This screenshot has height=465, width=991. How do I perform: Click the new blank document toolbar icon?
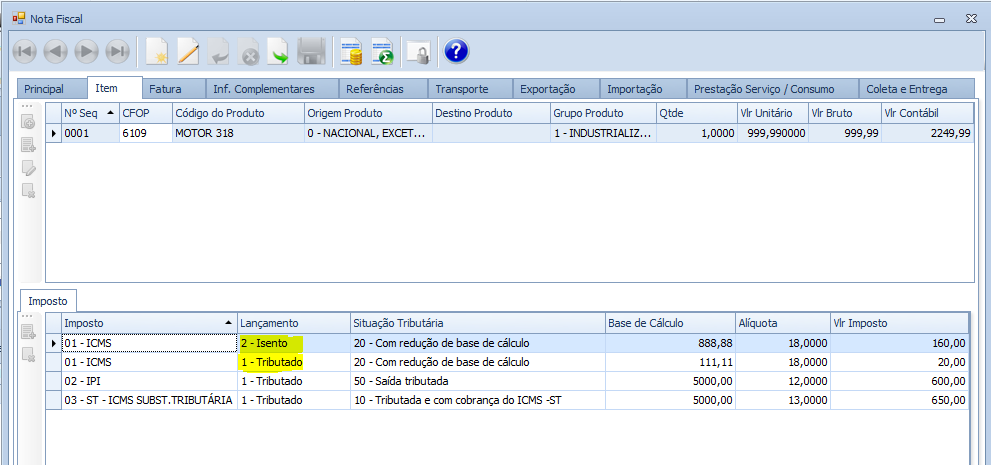pyautogui.click(x=157, y=51)
